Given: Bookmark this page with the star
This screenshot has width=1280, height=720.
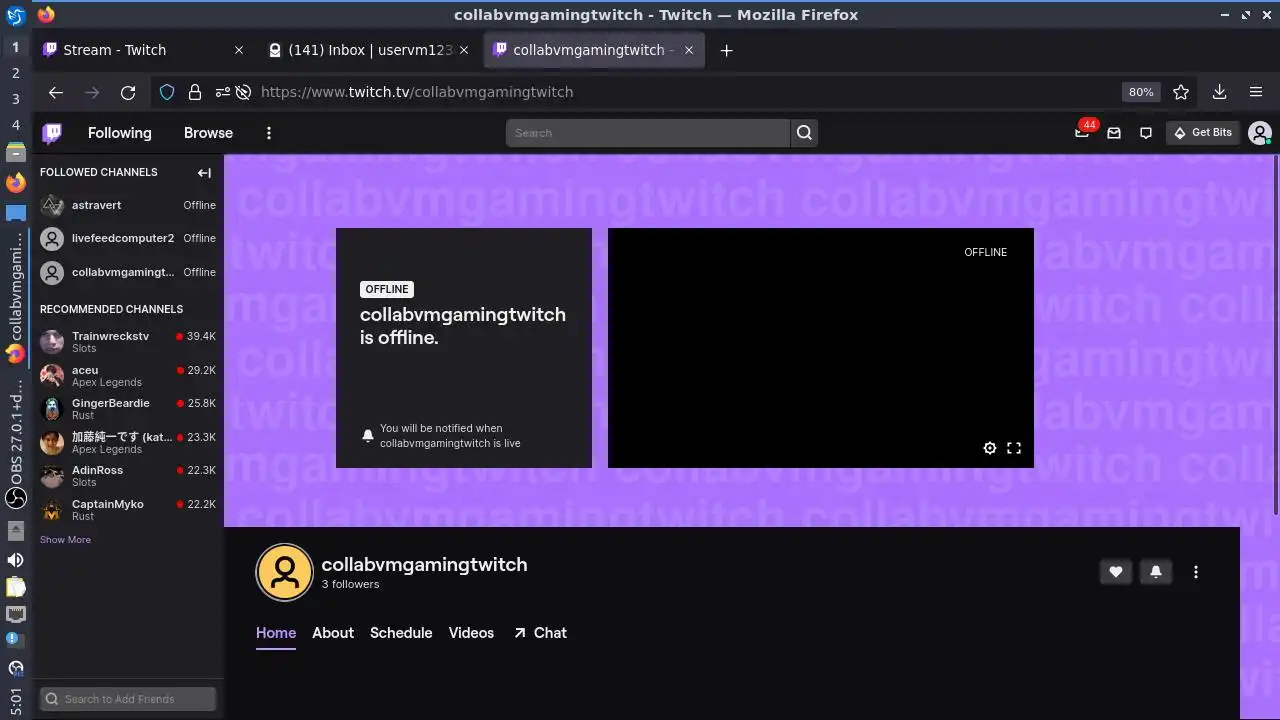Looking at the screenshot, I should pyautogui.click(x=1181, y=92).
